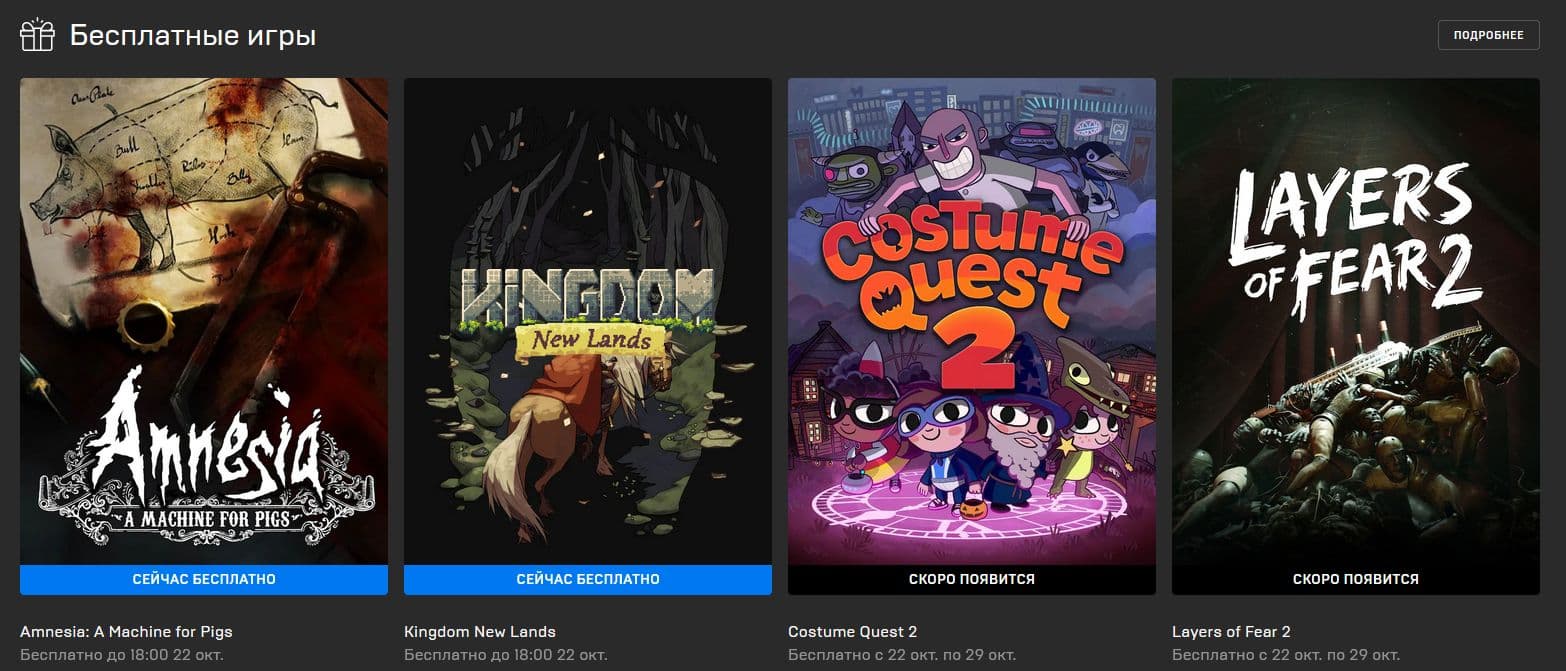Click Layers of Fear 2's availability dates text
This screenshot has width=1566, height=671.
pyautogui.click(x=1287, y=656)
